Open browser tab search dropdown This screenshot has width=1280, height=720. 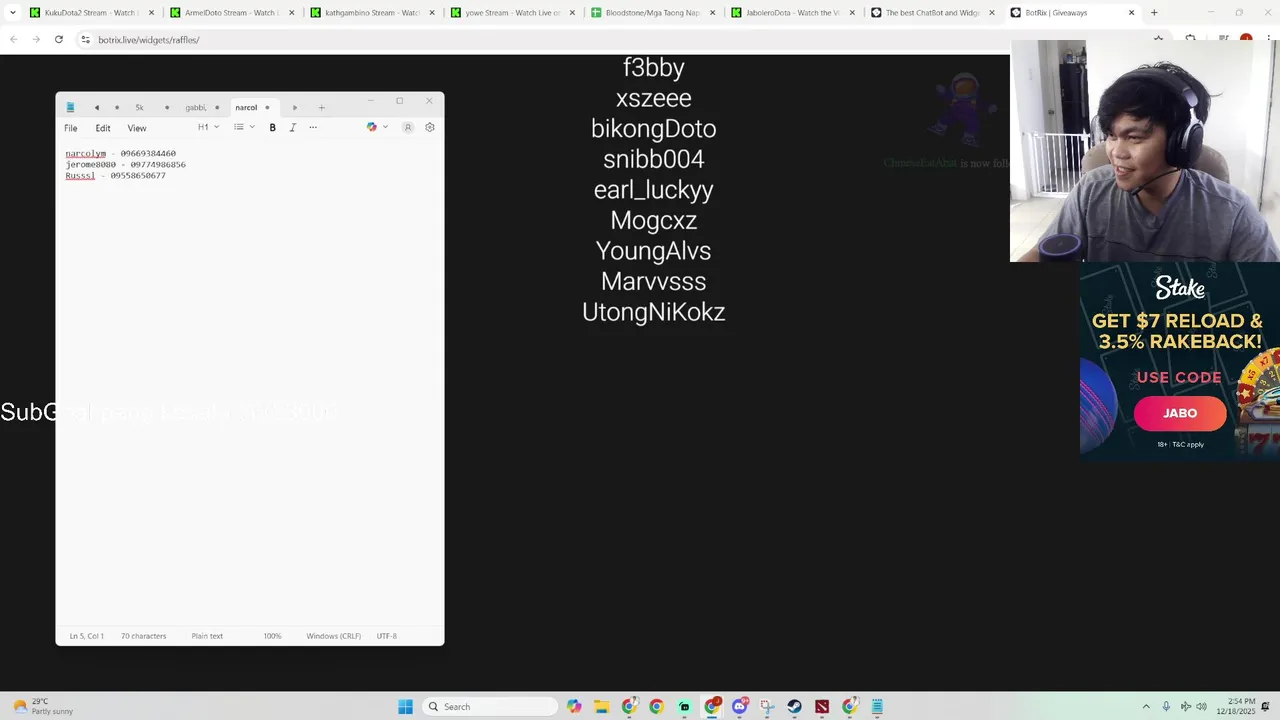[x=11, y=13]
